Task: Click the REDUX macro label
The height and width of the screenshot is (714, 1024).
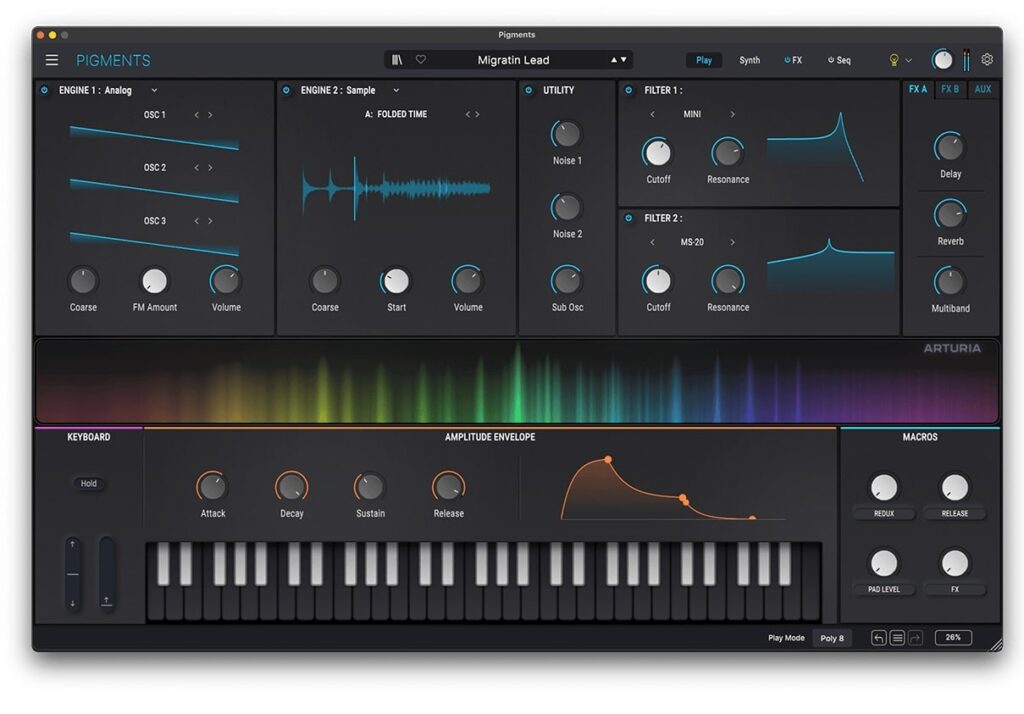Action: click(884, 514)
